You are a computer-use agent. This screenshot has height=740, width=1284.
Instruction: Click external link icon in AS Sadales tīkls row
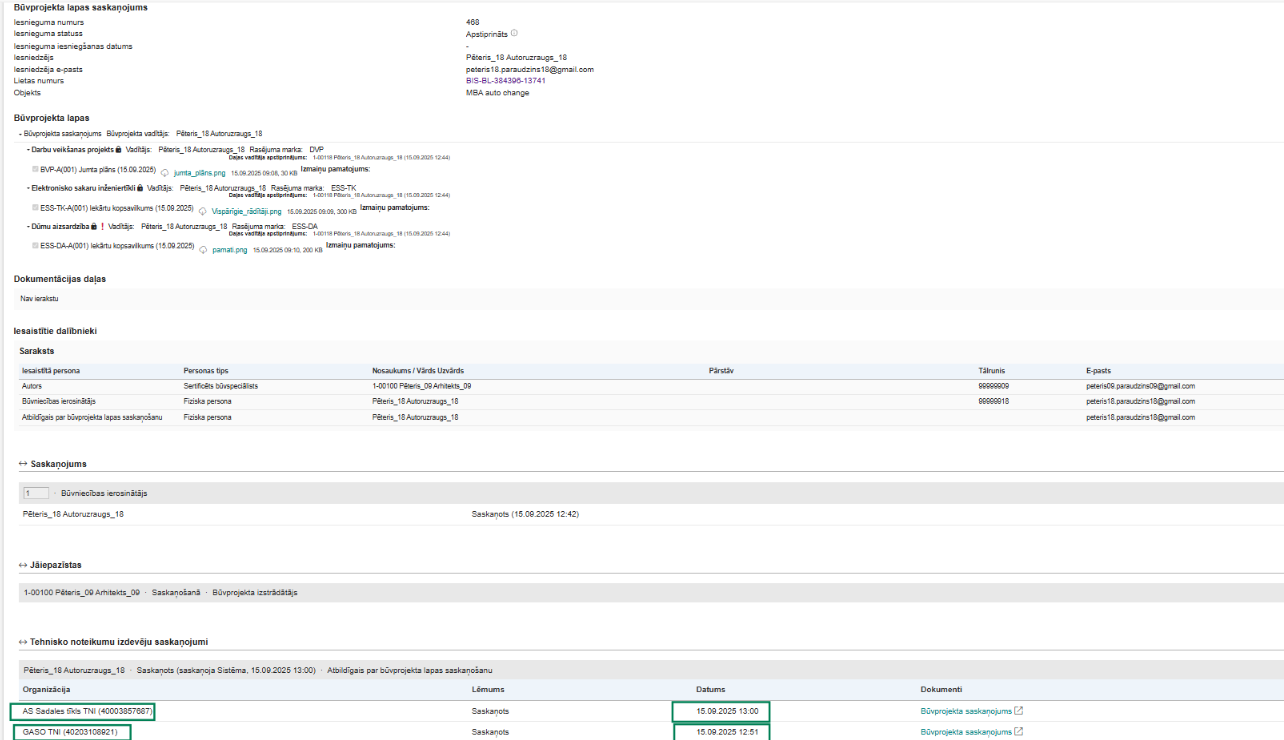pos(1018,711)
